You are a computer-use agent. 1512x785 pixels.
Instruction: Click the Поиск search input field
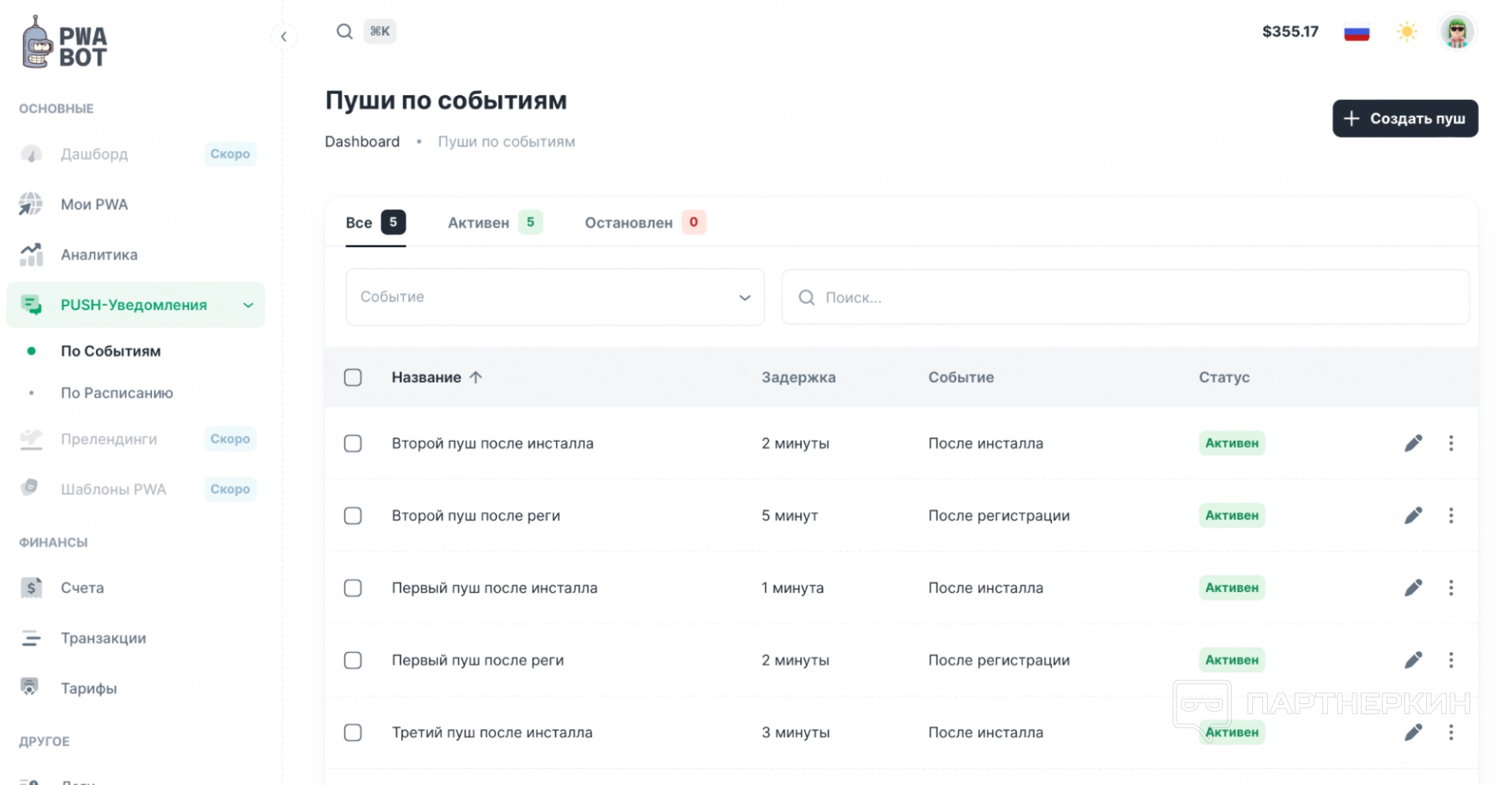[1125, 298]
